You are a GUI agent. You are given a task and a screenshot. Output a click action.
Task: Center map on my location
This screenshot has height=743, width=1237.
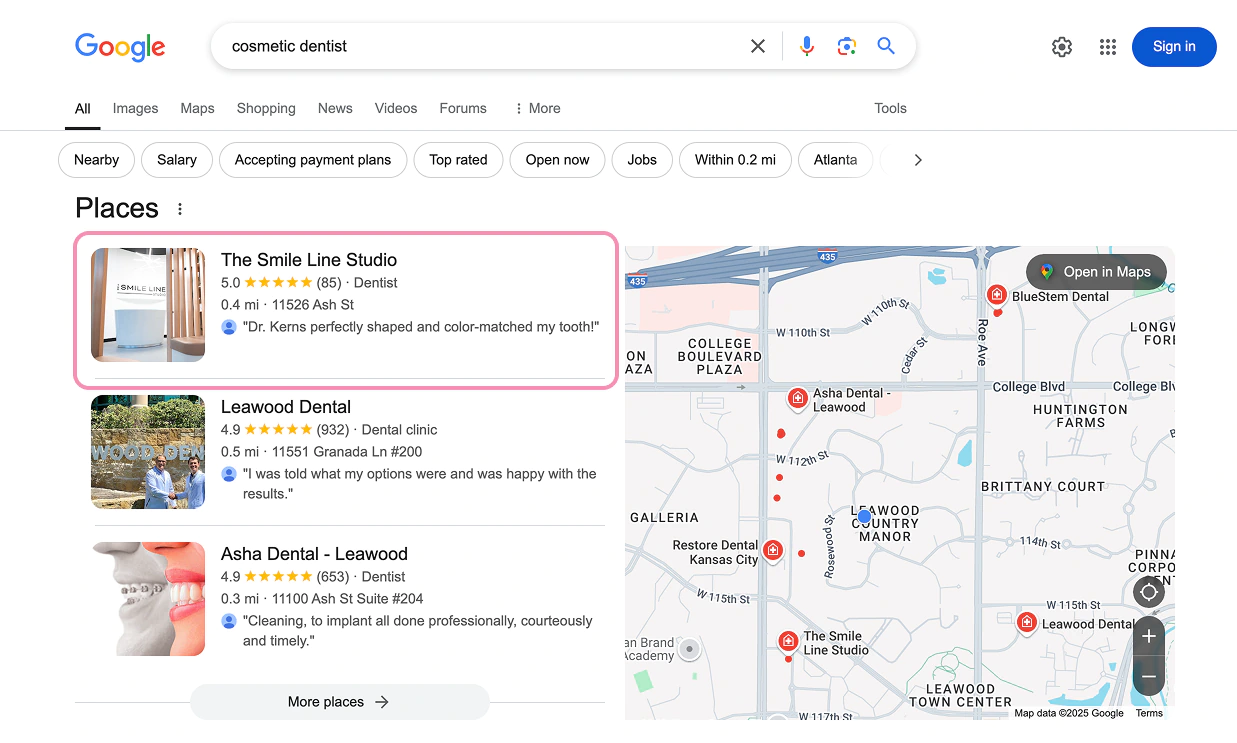click(x=1149, y=592)
